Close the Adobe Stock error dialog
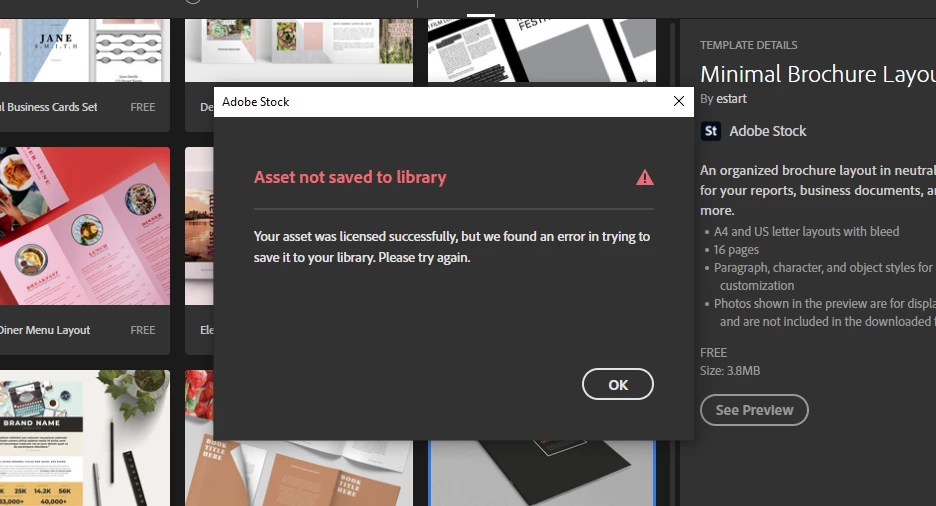Image resolution: width=936 pixels, height=506 pixels. (x=679, y=101)
